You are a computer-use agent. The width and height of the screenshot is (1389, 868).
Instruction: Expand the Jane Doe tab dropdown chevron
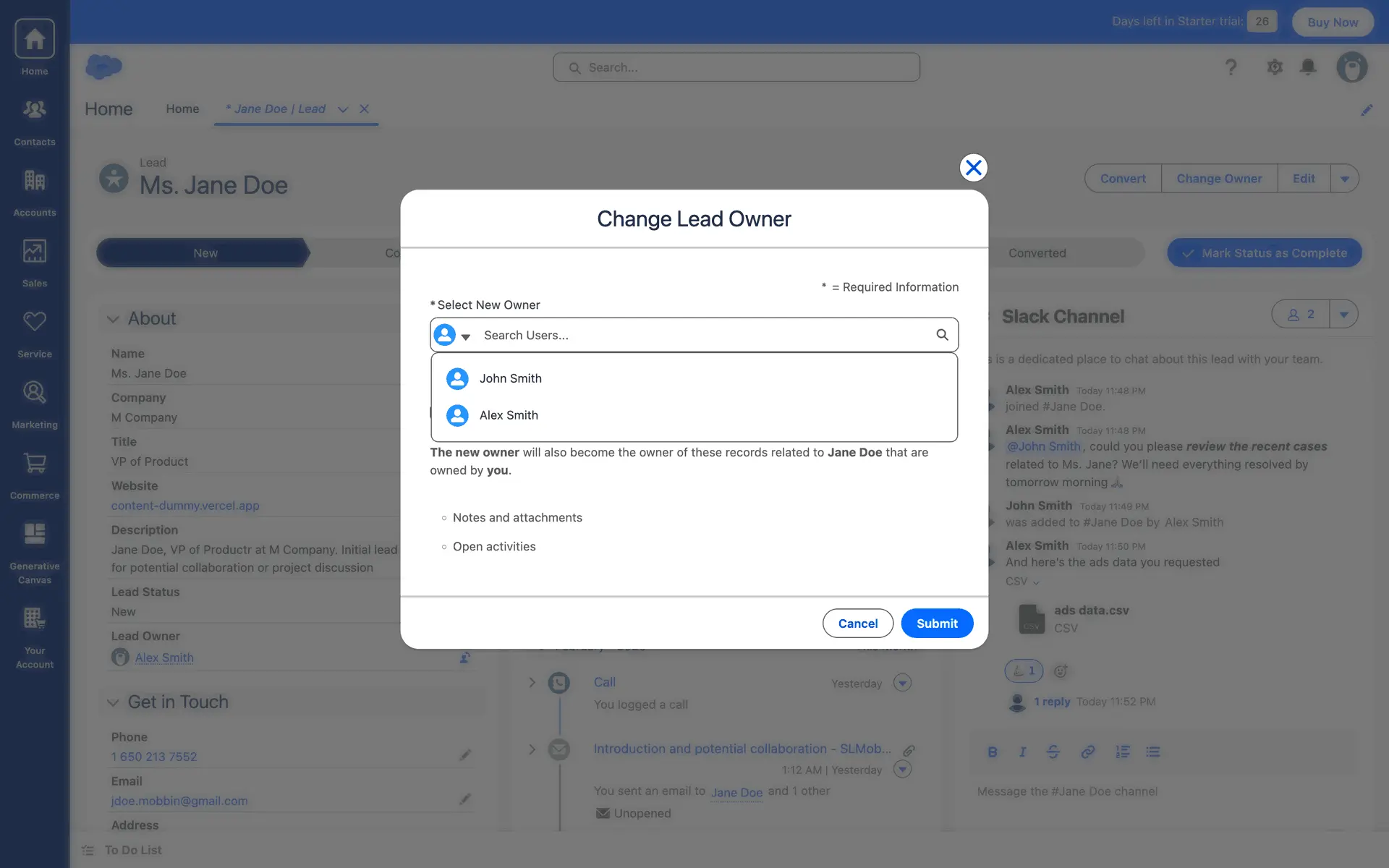click(x=343, y=109)
